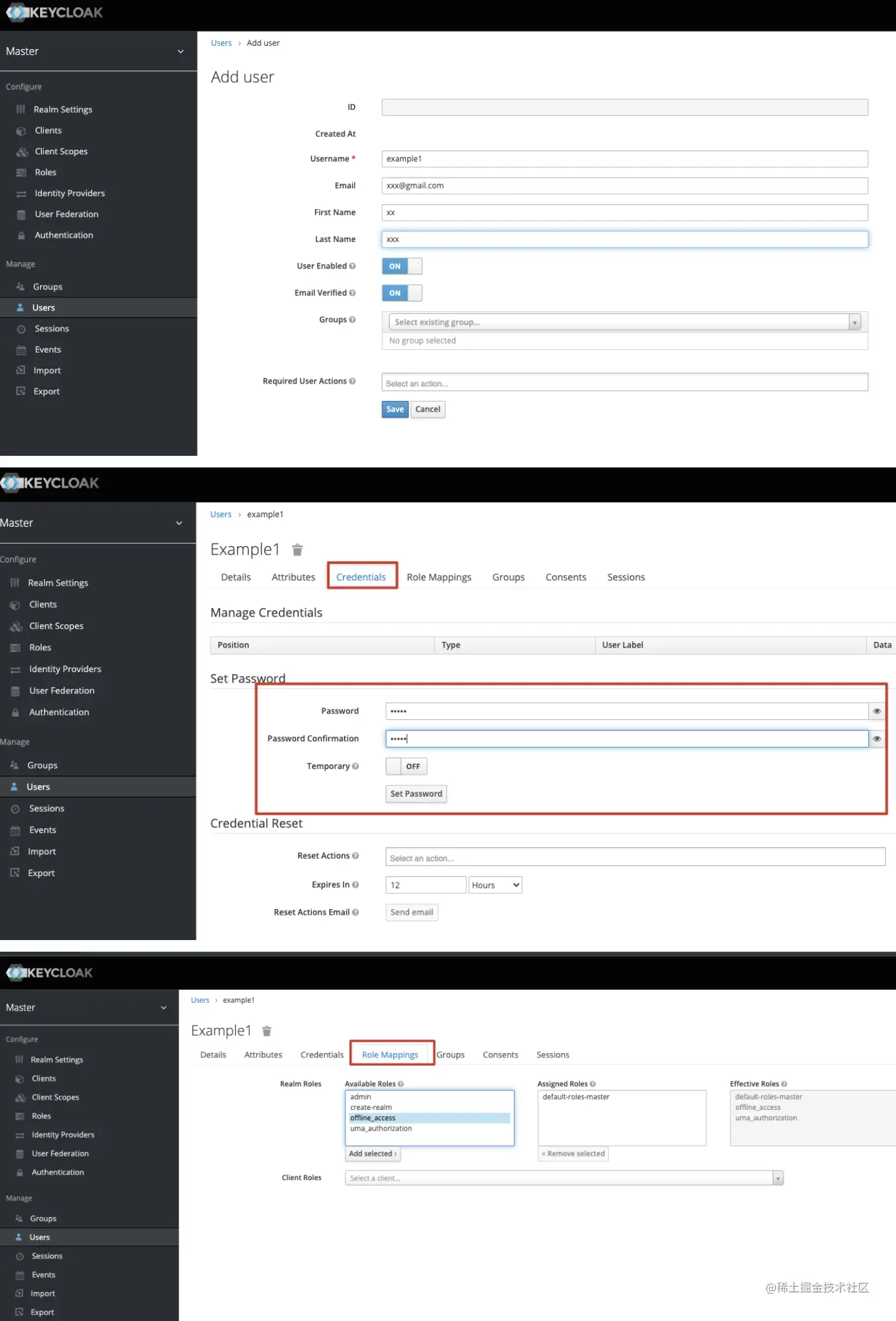896x1321 pixels.
Task: Click the help icon next to Temporary
Action: pos(356,766)
